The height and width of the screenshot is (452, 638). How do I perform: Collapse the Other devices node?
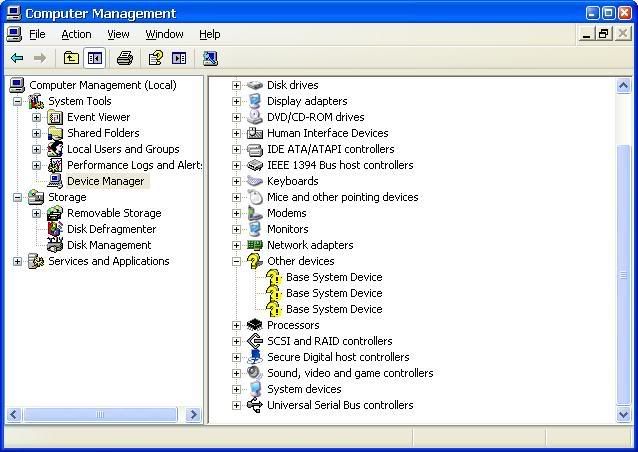[x=237, y=261]
